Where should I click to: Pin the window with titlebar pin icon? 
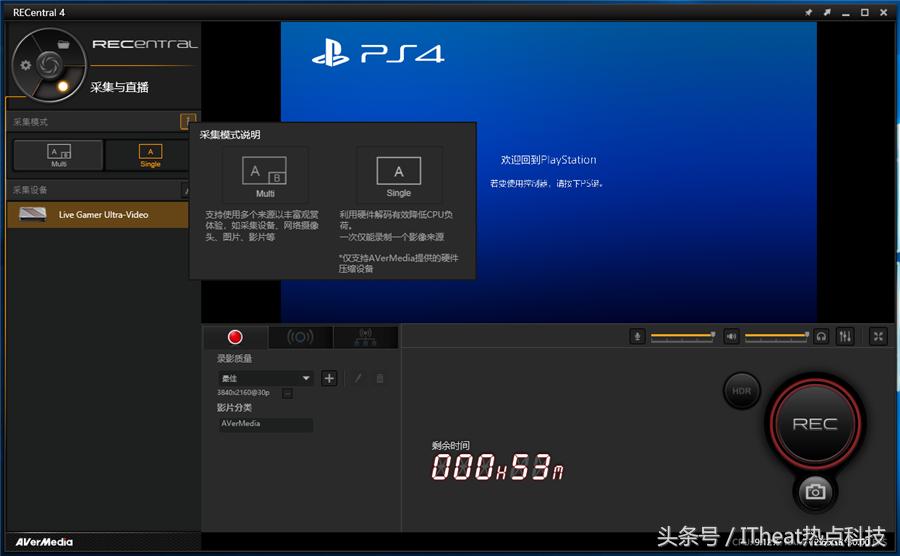809,12
